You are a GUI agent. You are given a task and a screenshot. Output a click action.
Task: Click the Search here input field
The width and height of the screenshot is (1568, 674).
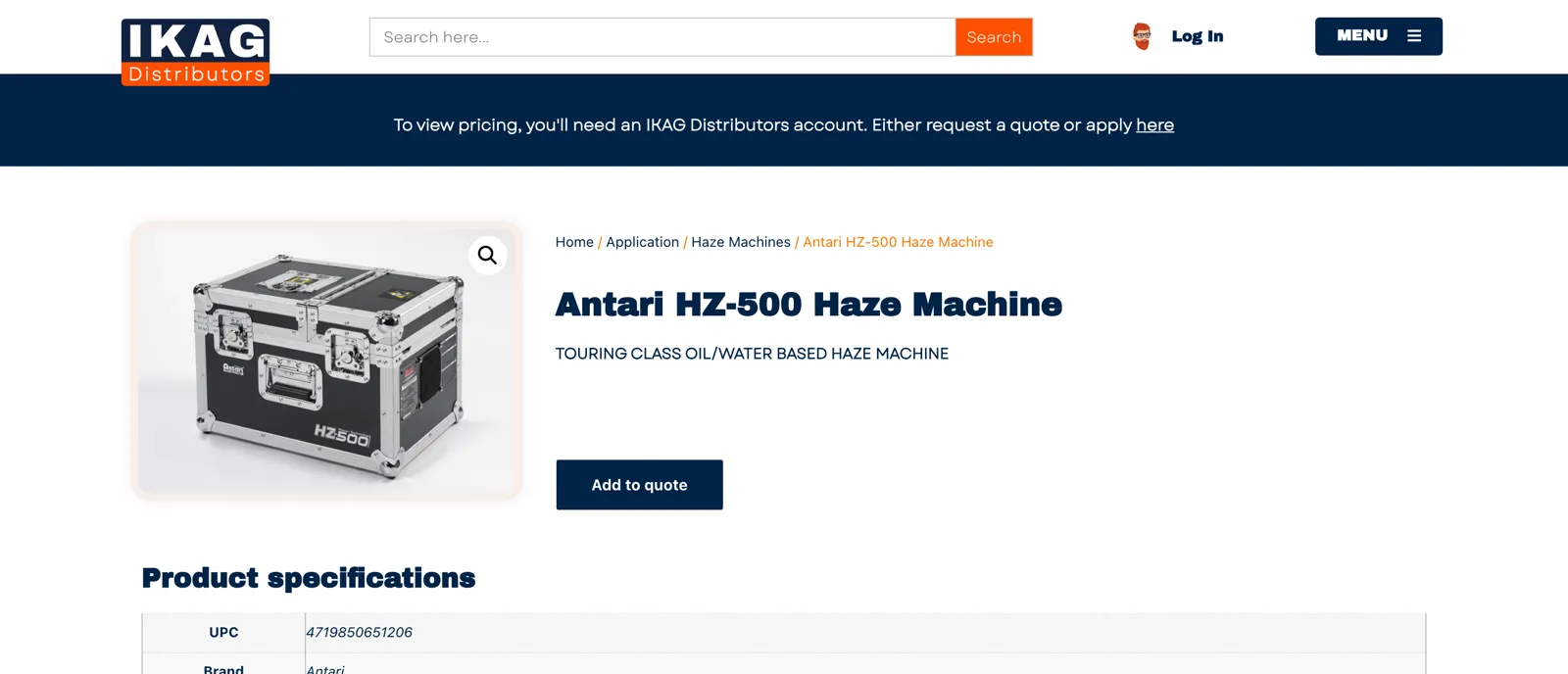pos(662,37)
